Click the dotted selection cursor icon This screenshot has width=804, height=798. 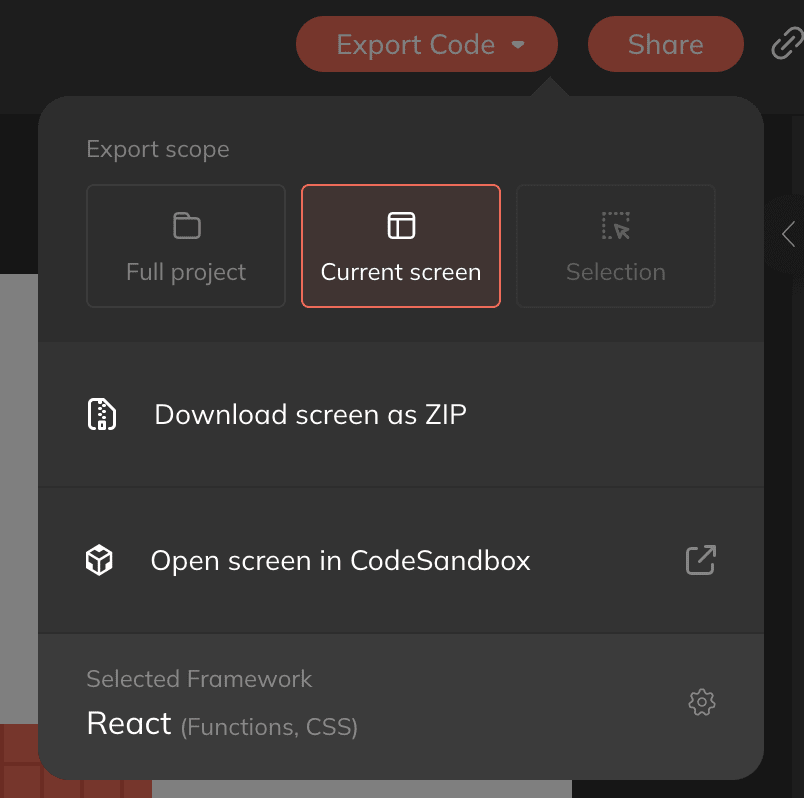click(x=616, y=226)
